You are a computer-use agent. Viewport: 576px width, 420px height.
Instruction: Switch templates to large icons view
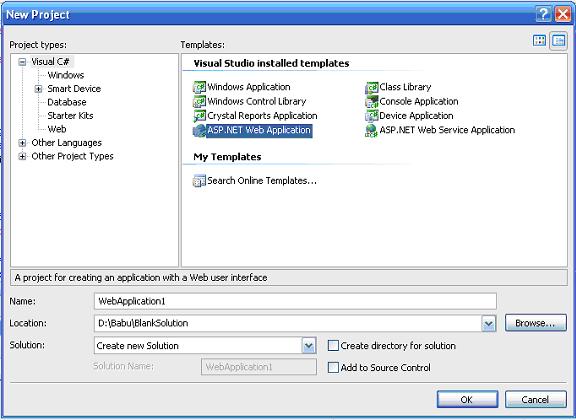[x=539, y=40]
